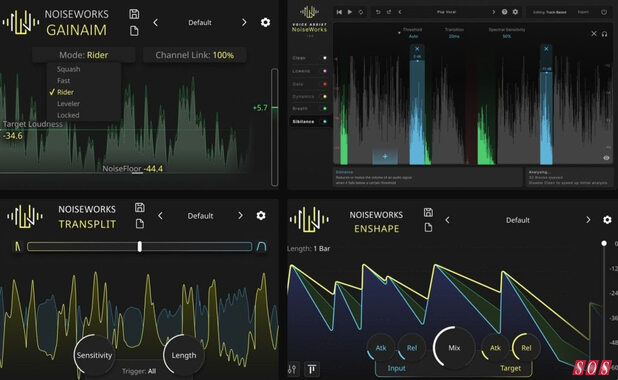
Task: Open Enshape settings gear
Action: pos(607,220)
